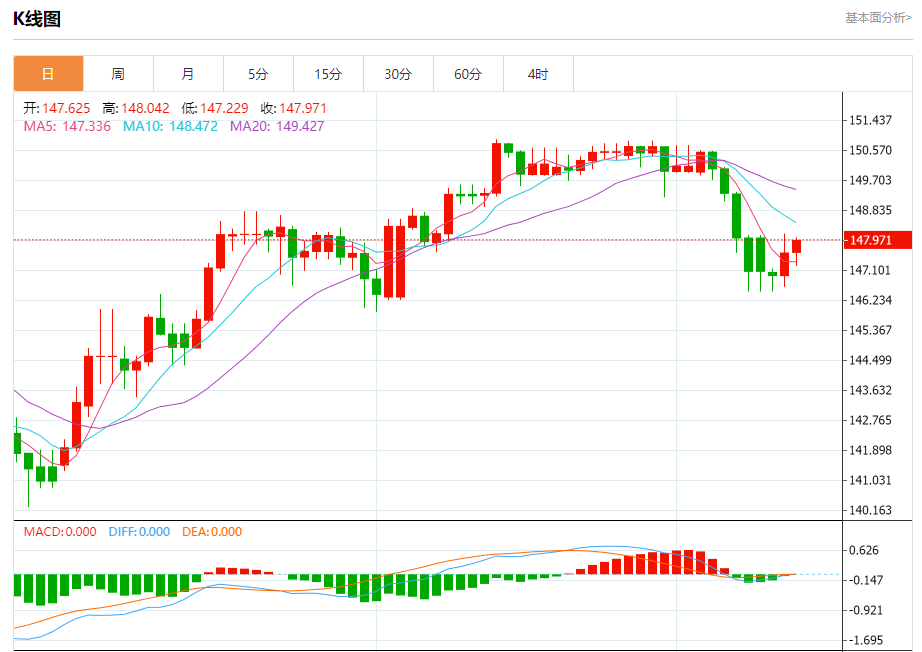Click the last red candlestick on the chart
This screenshot has height=652, width=922.
coord(797,246)
